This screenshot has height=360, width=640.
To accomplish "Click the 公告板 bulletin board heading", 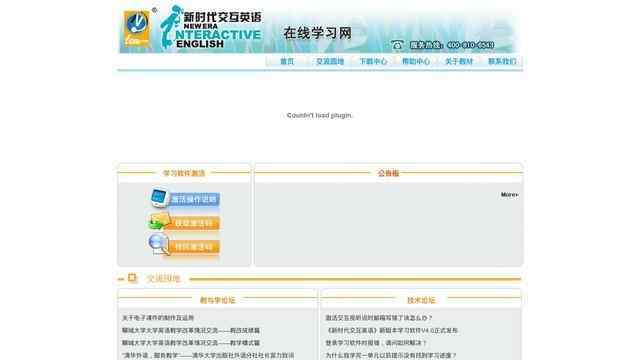I will [x=388, y=173].
